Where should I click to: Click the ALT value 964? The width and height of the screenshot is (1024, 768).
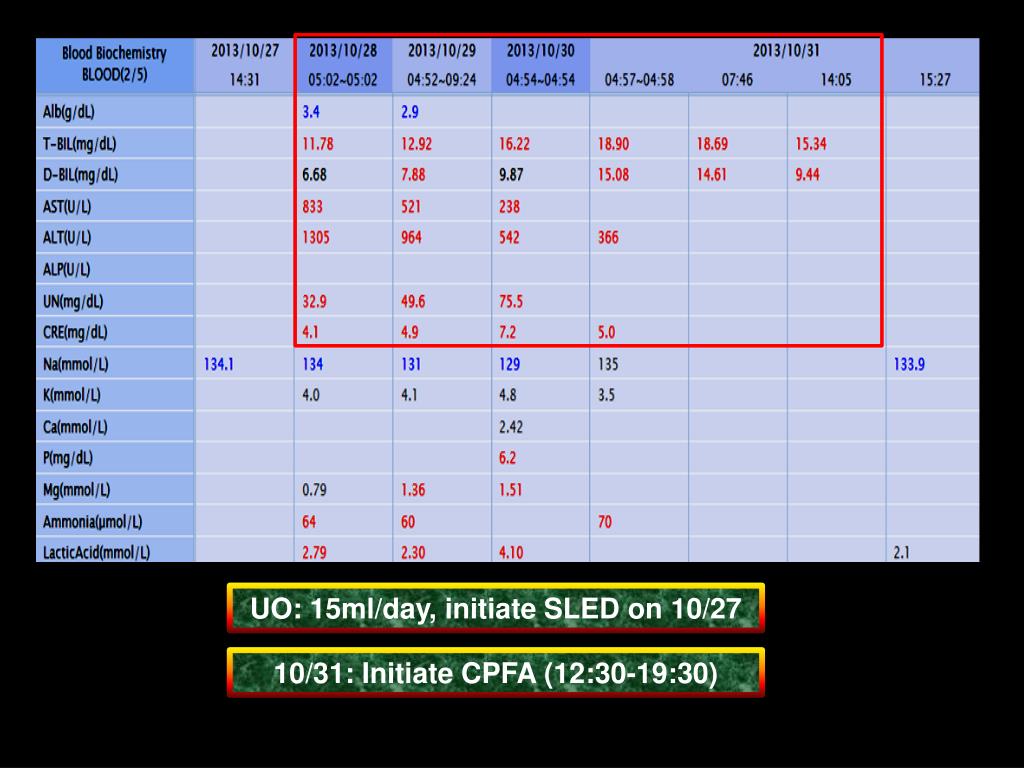(411, 237)
